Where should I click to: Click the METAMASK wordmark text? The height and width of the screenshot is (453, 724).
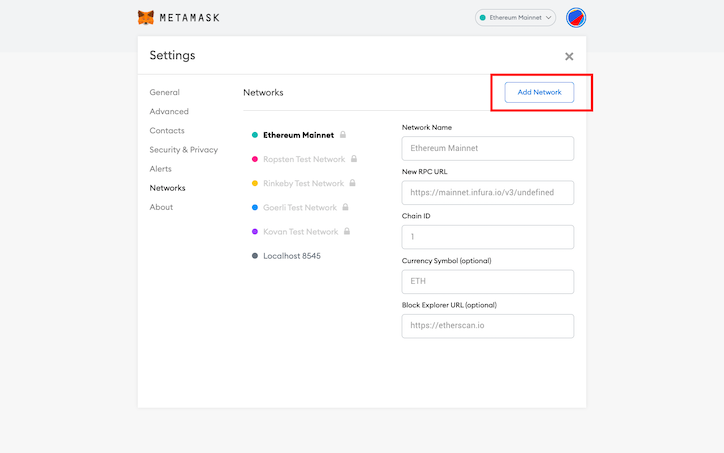click(189, 18)
